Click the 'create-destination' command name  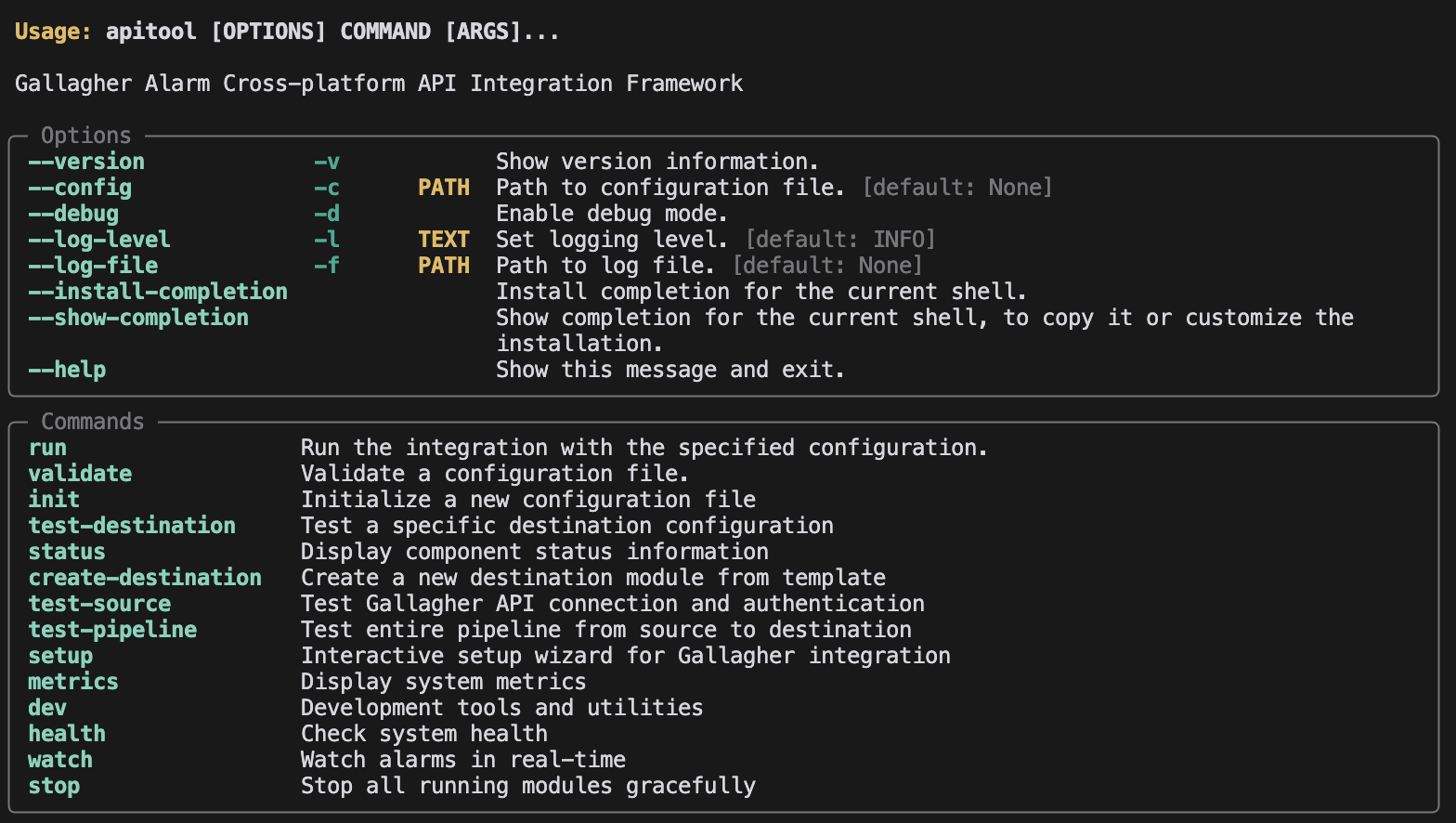145,578
